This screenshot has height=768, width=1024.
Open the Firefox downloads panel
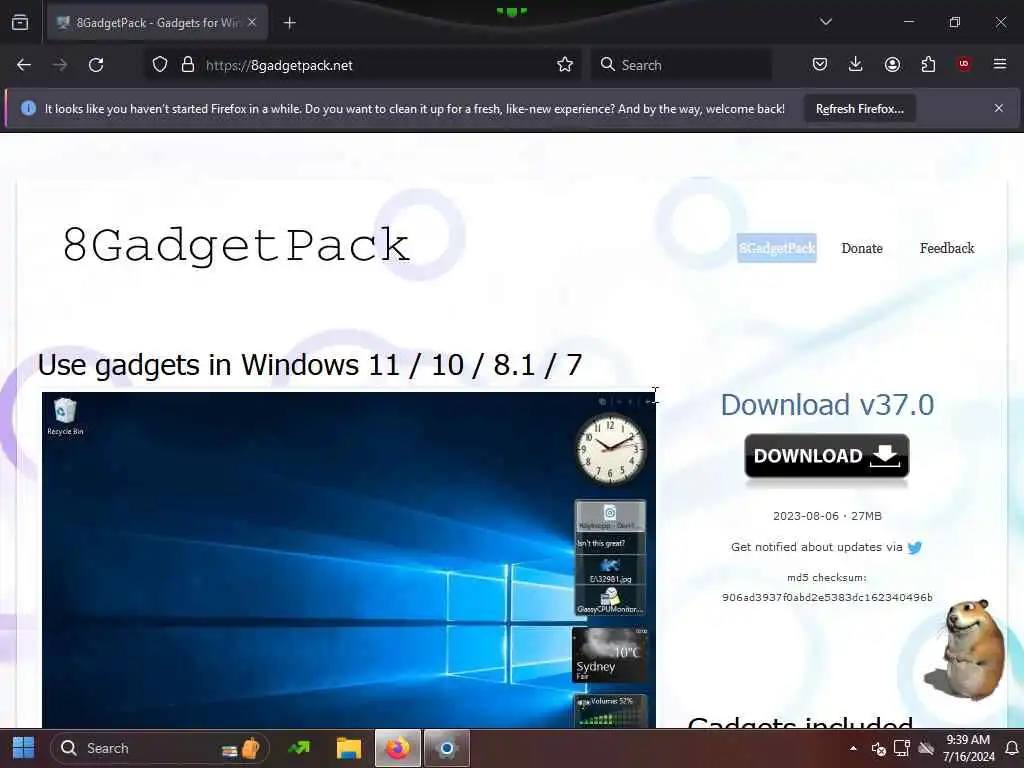pyautogui.click(x=856, y=64)
